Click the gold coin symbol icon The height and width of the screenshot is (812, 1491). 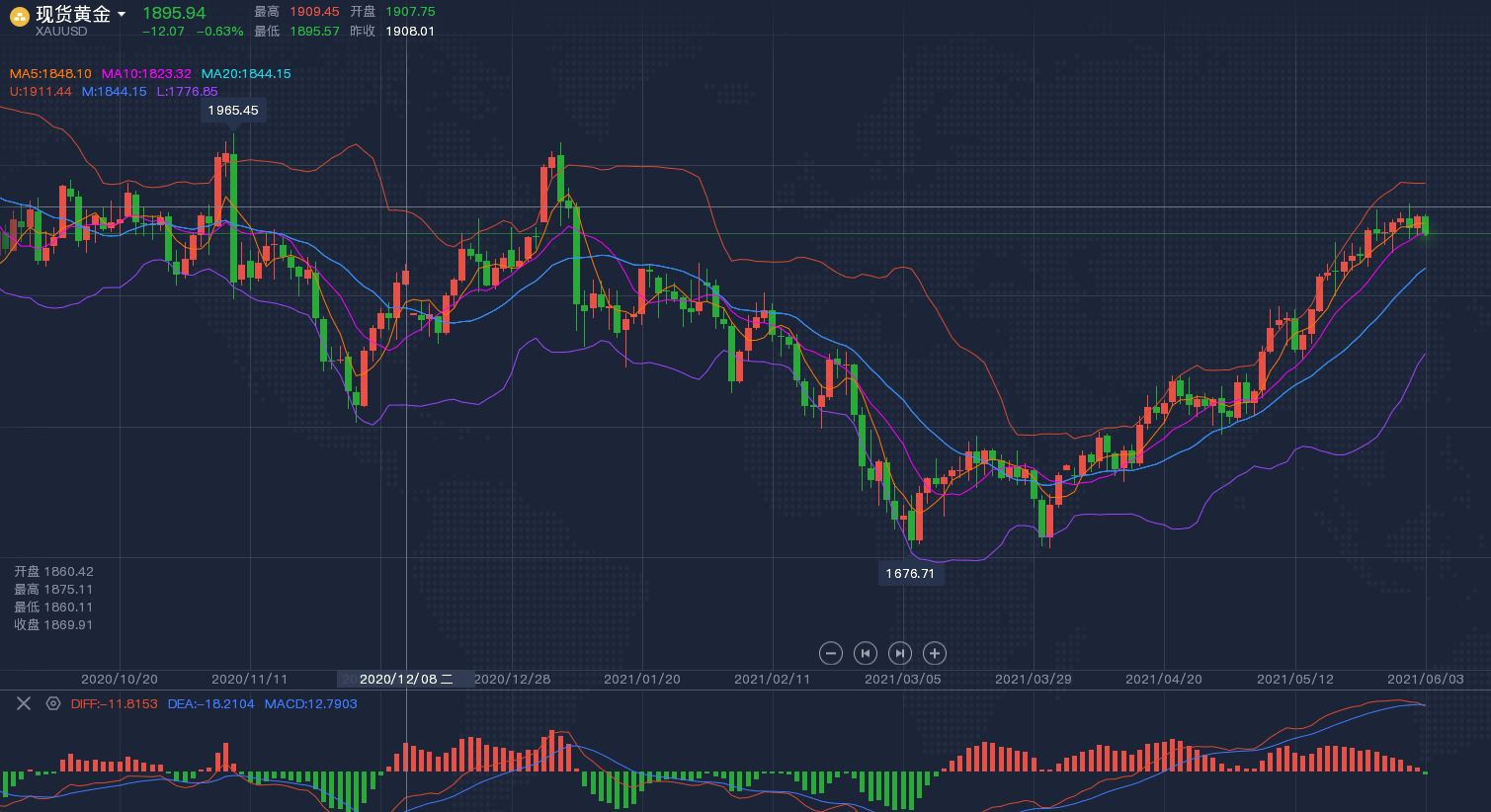[19, 16]
